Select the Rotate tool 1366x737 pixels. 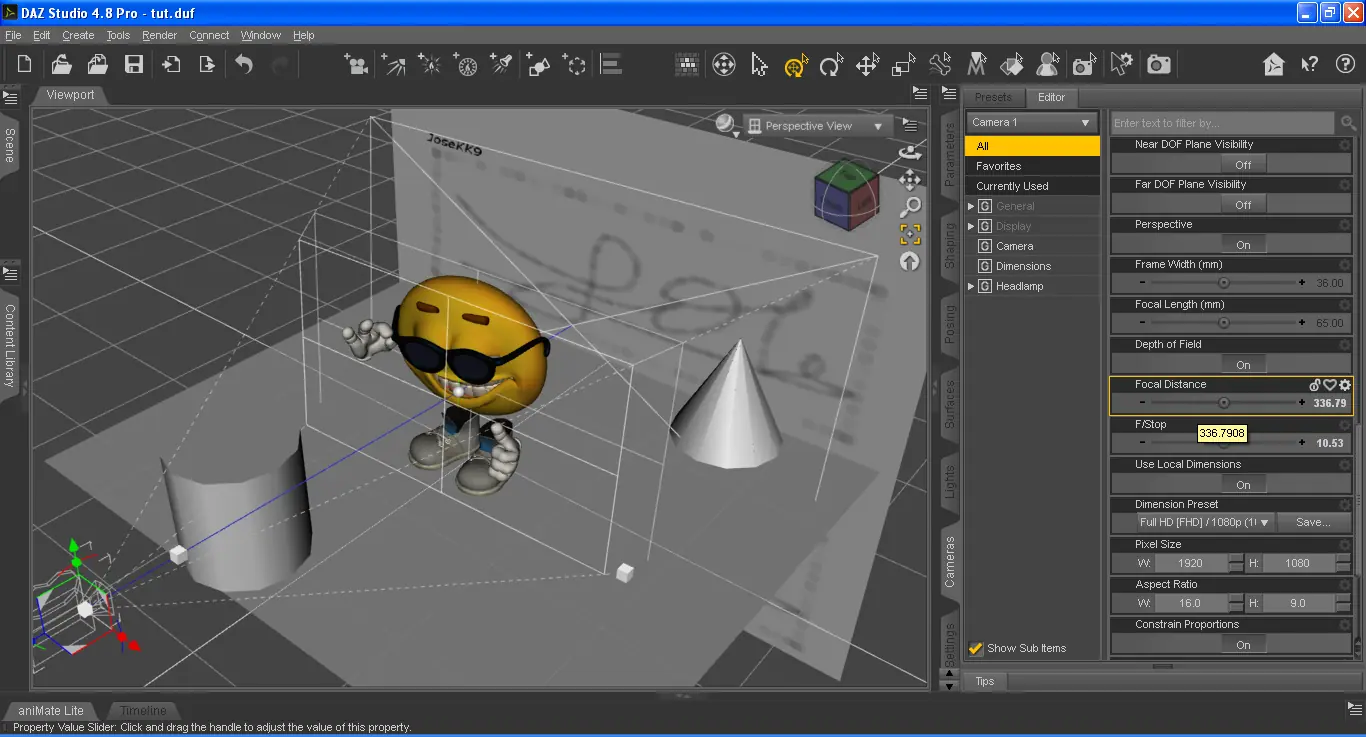tap(831, 63)
